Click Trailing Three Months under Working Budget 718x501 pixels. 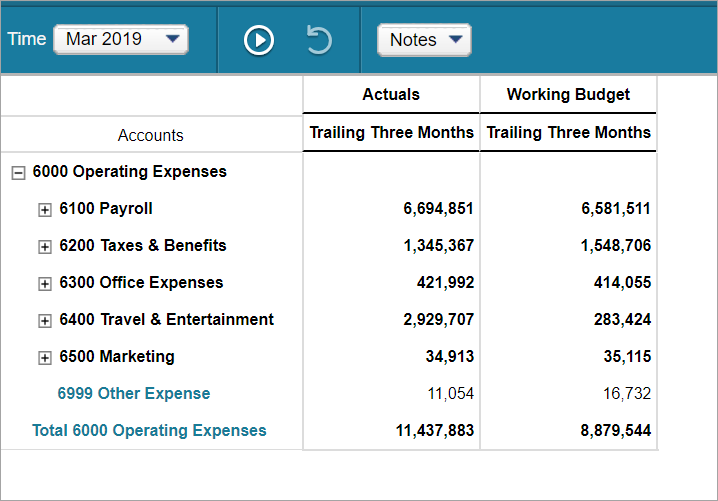(x=568, y=132)
